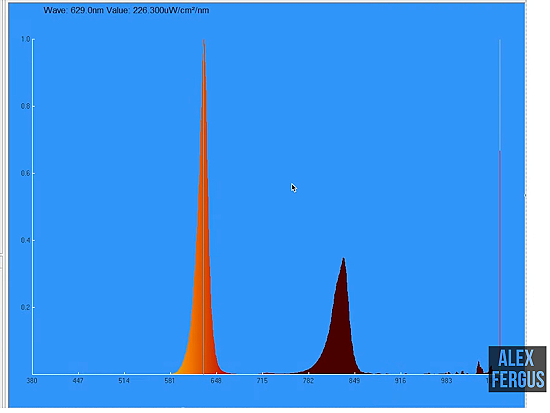This screenshot has width=550, height=413.
Task: Click the 581 x-axis label
Action: click(x=170, y=380)
